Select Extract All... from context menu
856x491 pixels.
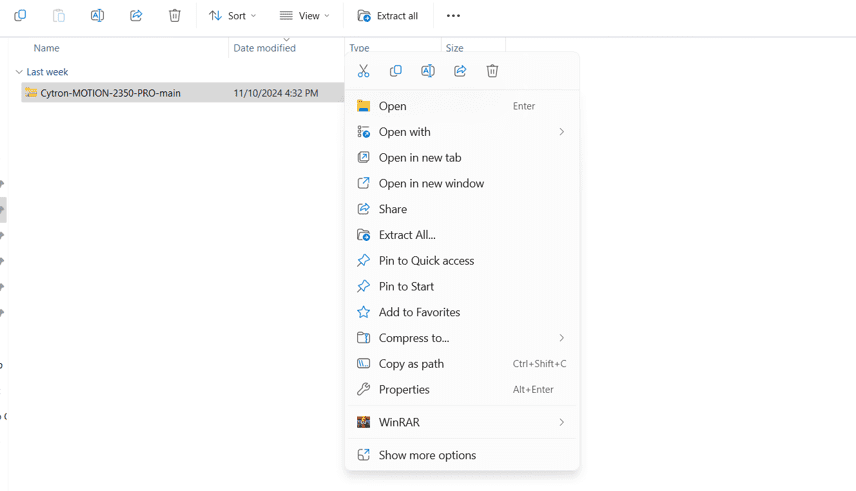(x=407, y=235)
